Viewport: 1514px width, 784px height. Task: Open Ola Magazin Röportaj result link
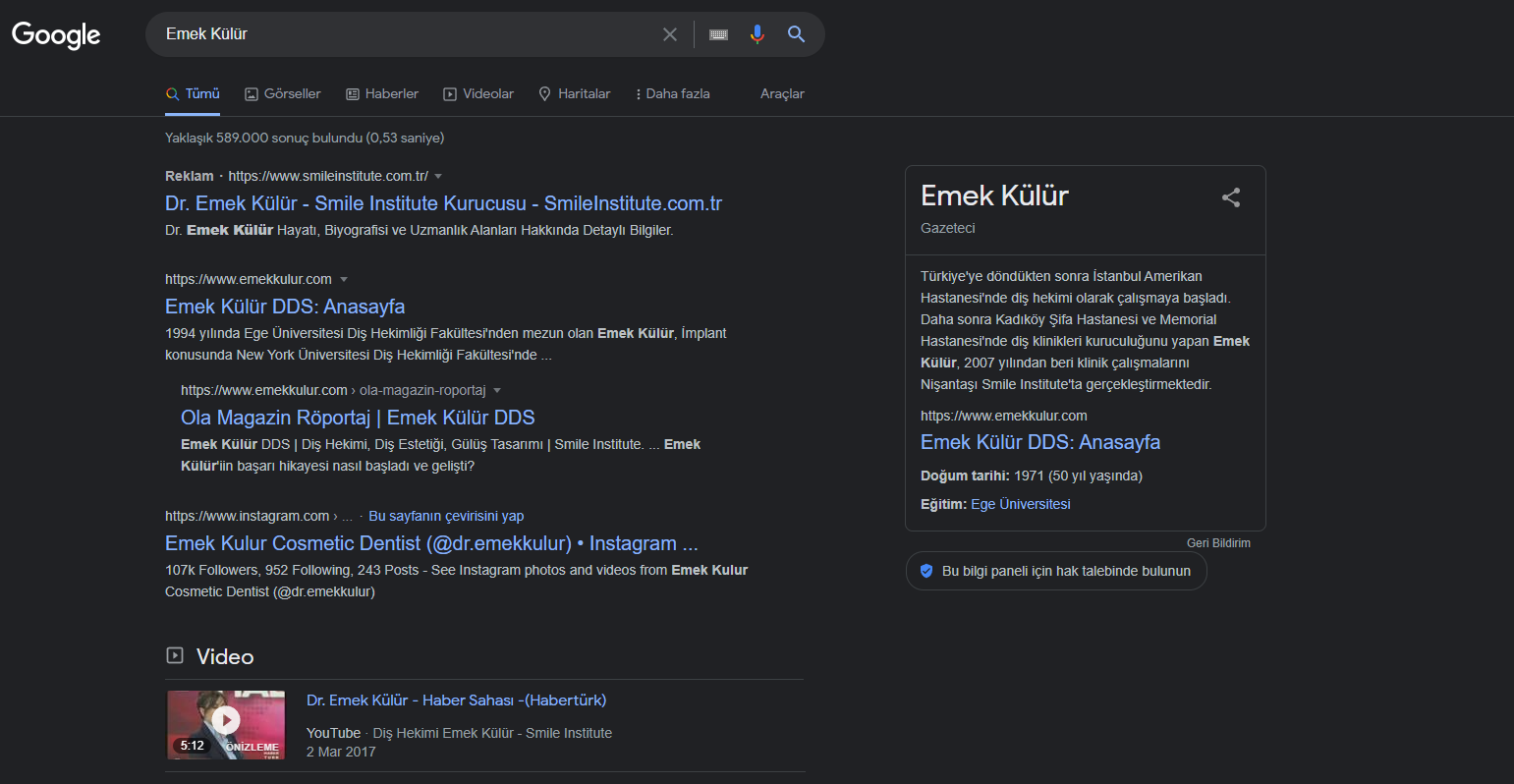click(x=358, y=418)
